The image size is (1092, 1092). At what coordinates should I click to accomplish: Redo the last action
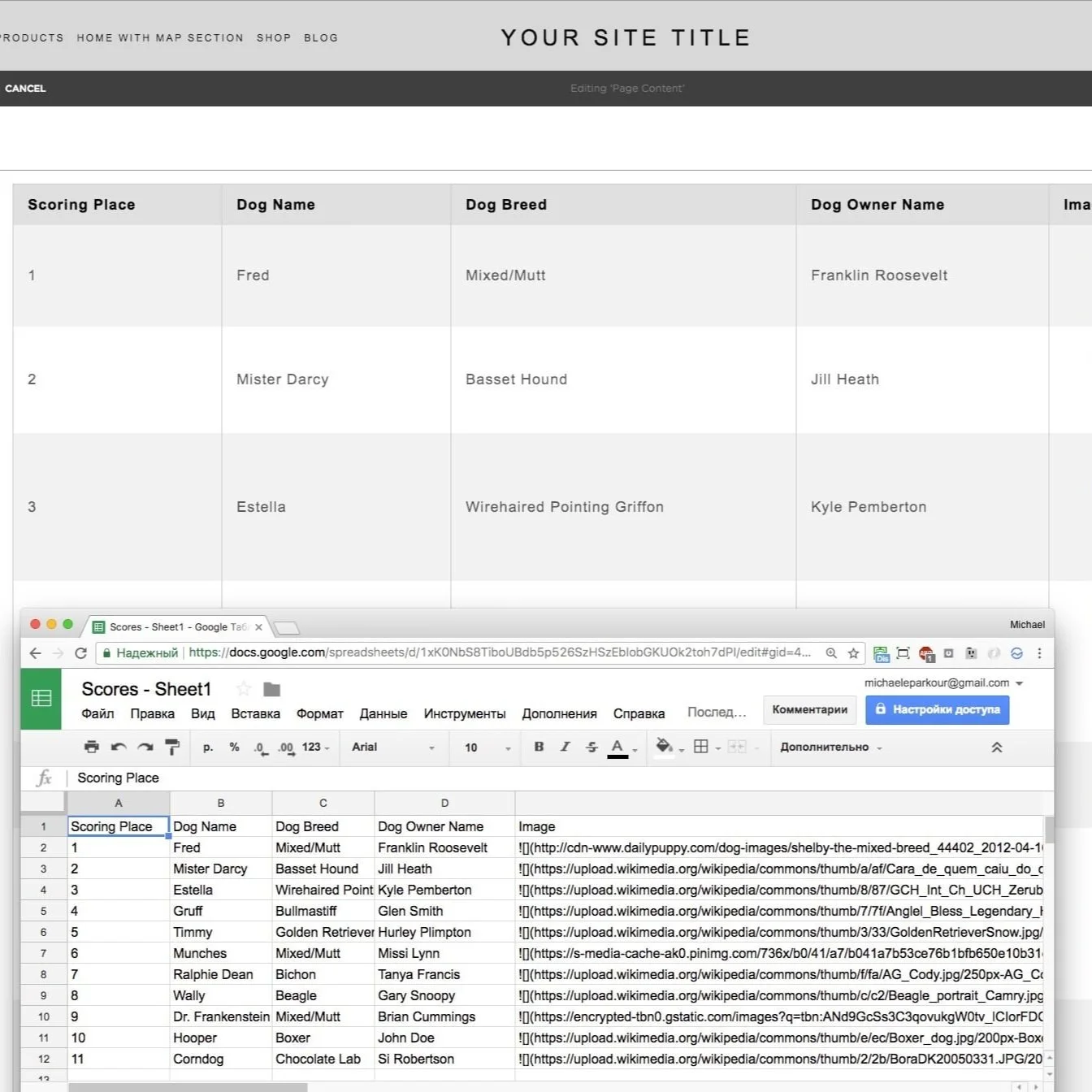coord(145,747)
